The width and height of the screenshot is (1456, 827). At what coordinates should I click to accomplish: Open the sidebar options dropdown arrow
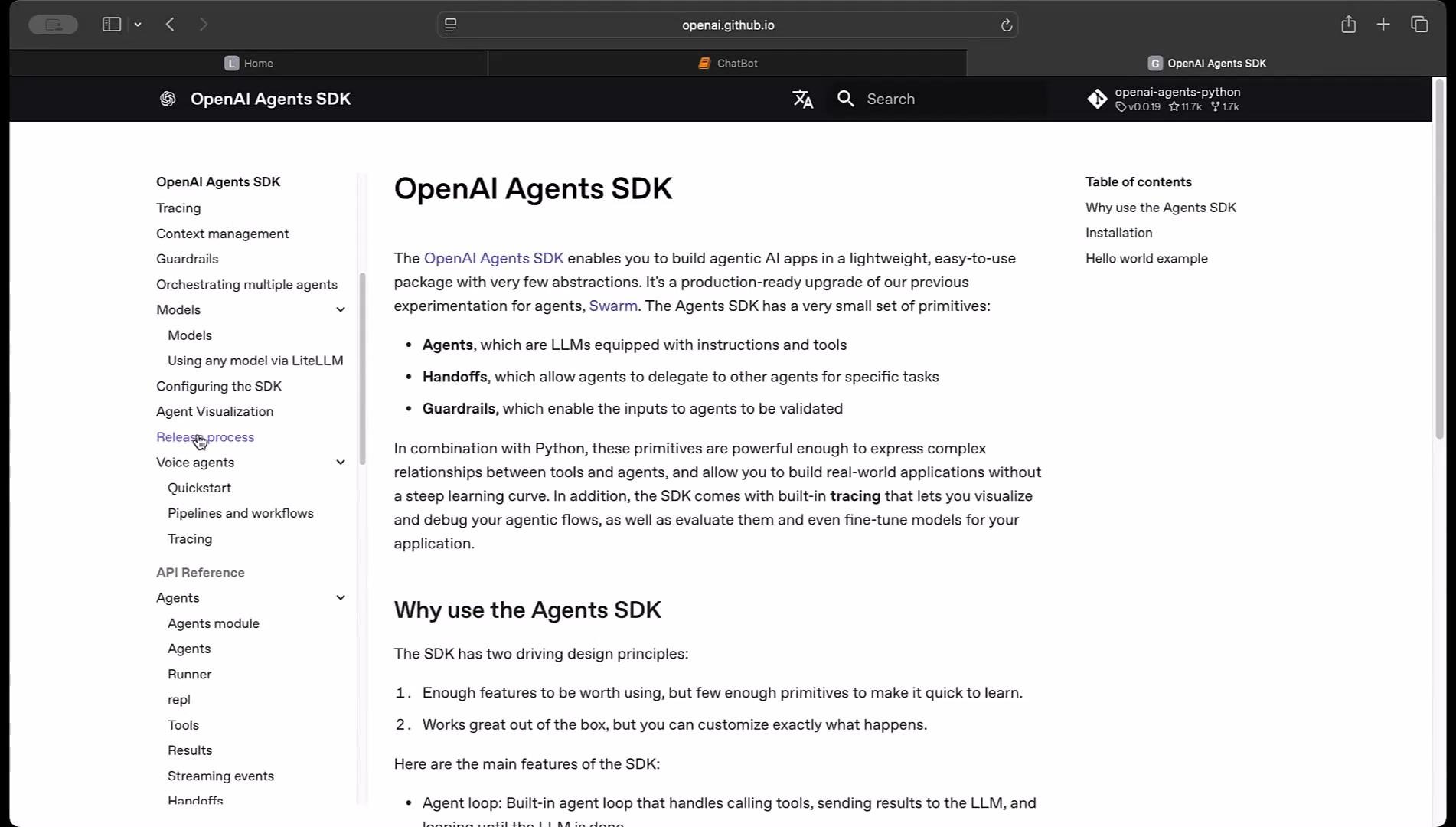click(x=138, y=25)
